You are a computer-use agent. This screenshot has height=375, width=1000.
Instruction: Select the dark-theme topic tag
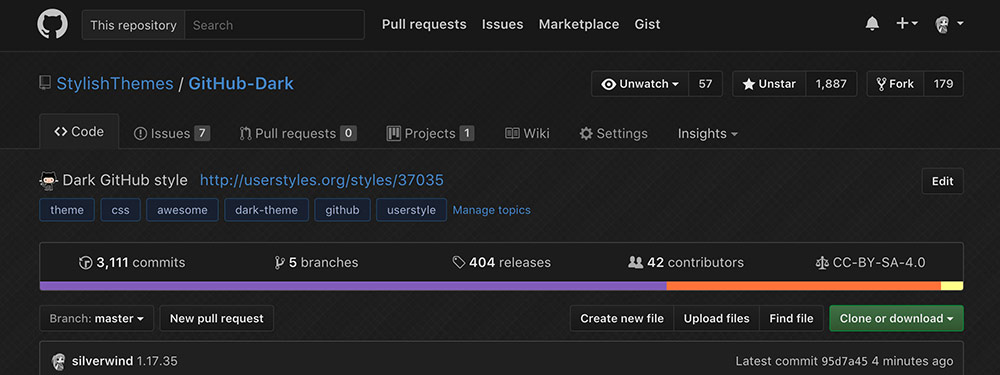[x=267, y=210]
